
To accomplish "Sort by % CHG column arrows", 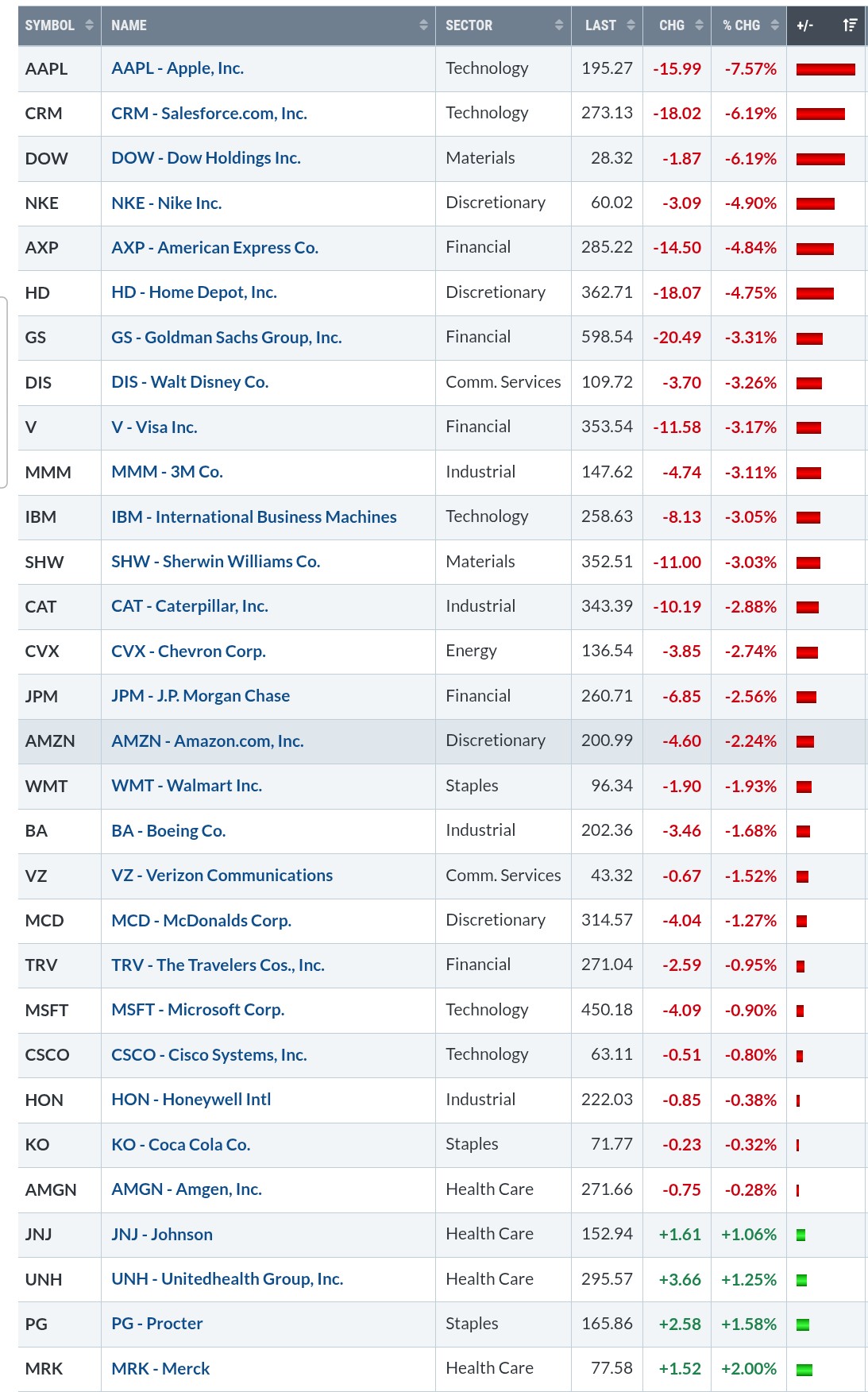I will pos(774,25).
